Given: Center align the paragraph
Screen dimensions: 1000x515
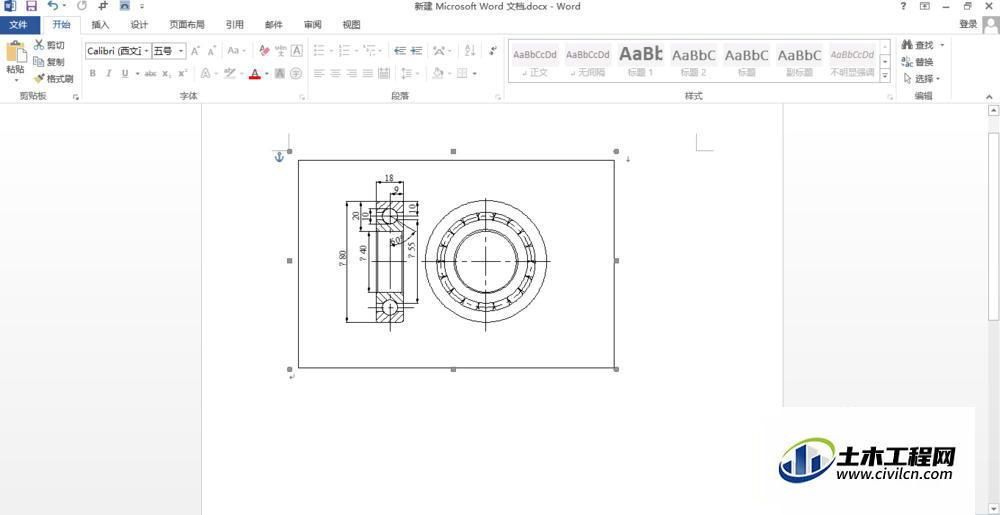Looking at the screenshot, I should tap(335, 73).
